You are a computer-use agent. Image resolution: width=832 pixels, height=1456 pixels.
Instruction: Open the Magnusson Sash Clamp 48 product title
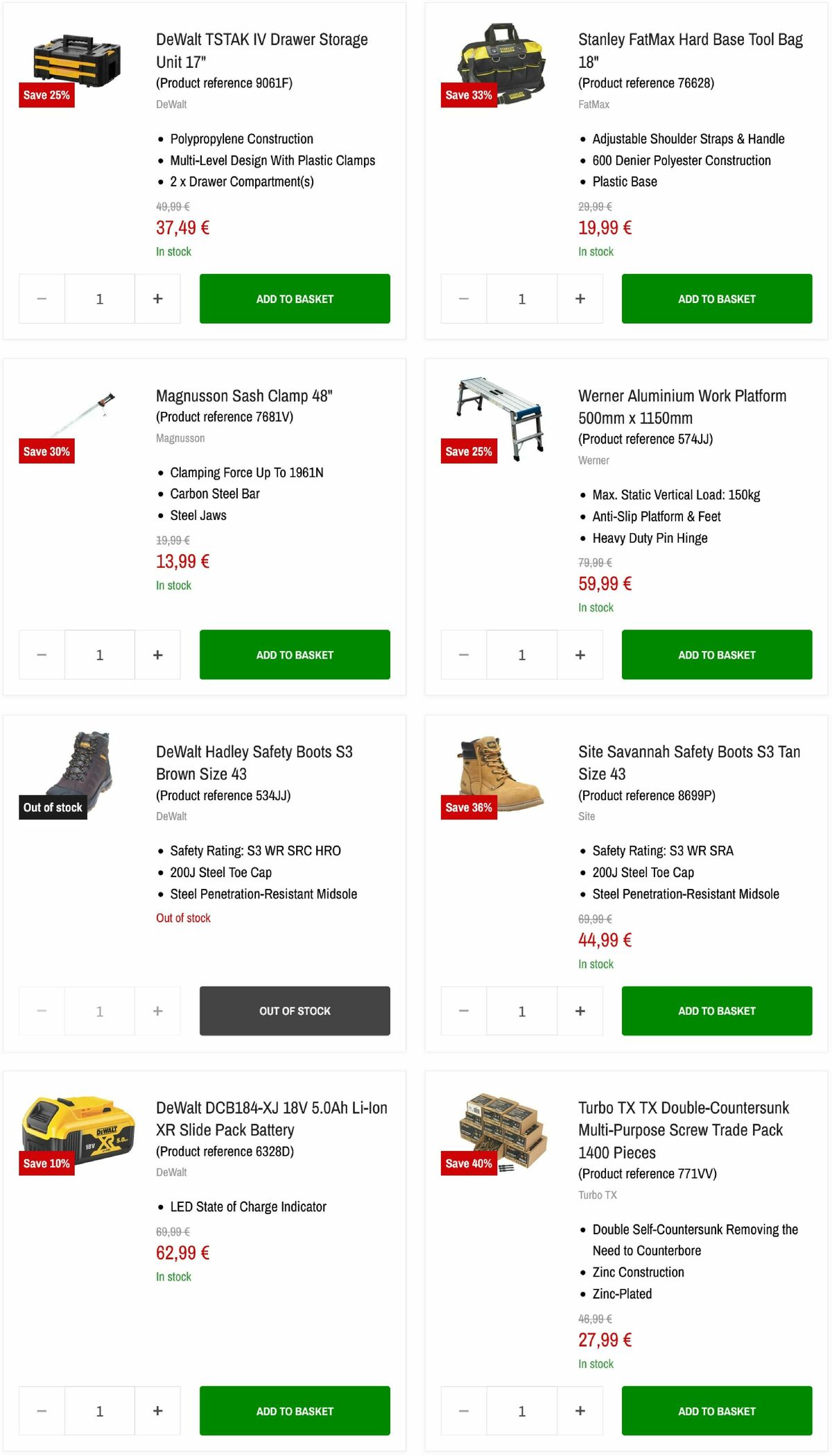click(245, 396)
